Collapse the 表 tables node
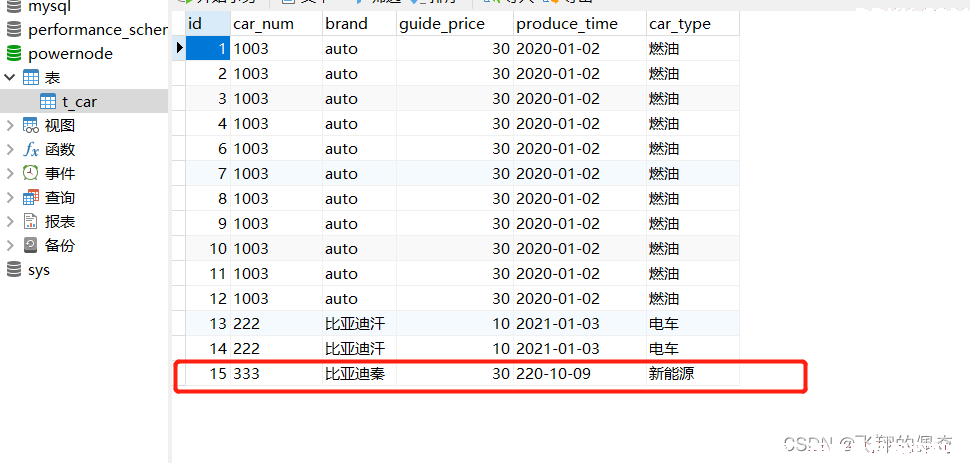 (x=9, y=77)
